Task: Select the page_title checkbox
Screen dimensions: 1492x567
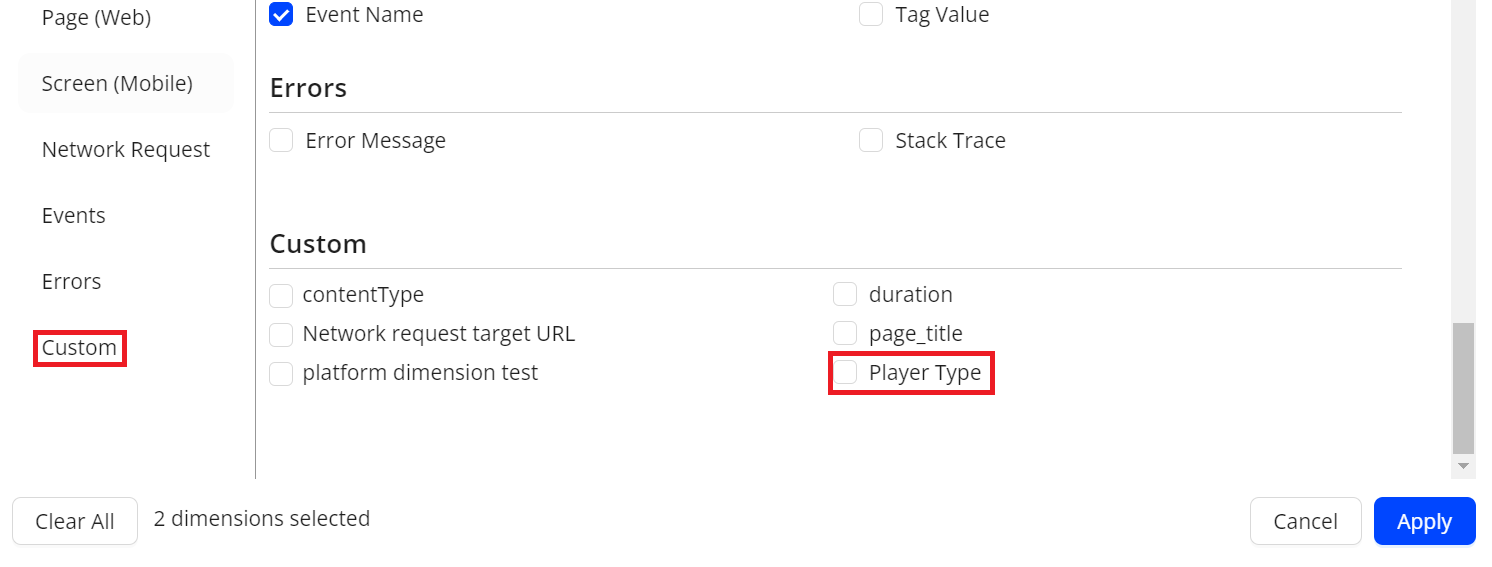Action: click(x=845, y=334)
